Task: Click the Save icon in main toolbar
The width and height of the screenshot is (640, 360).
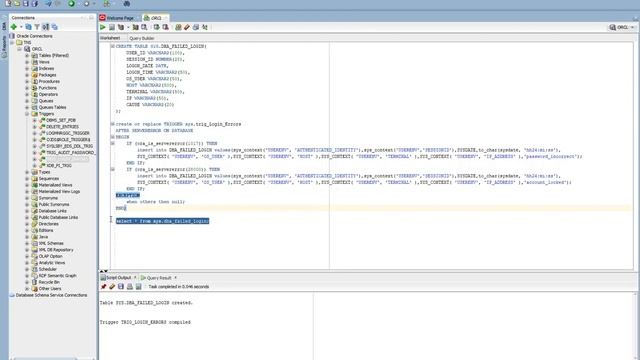Action: click(26, 4)
